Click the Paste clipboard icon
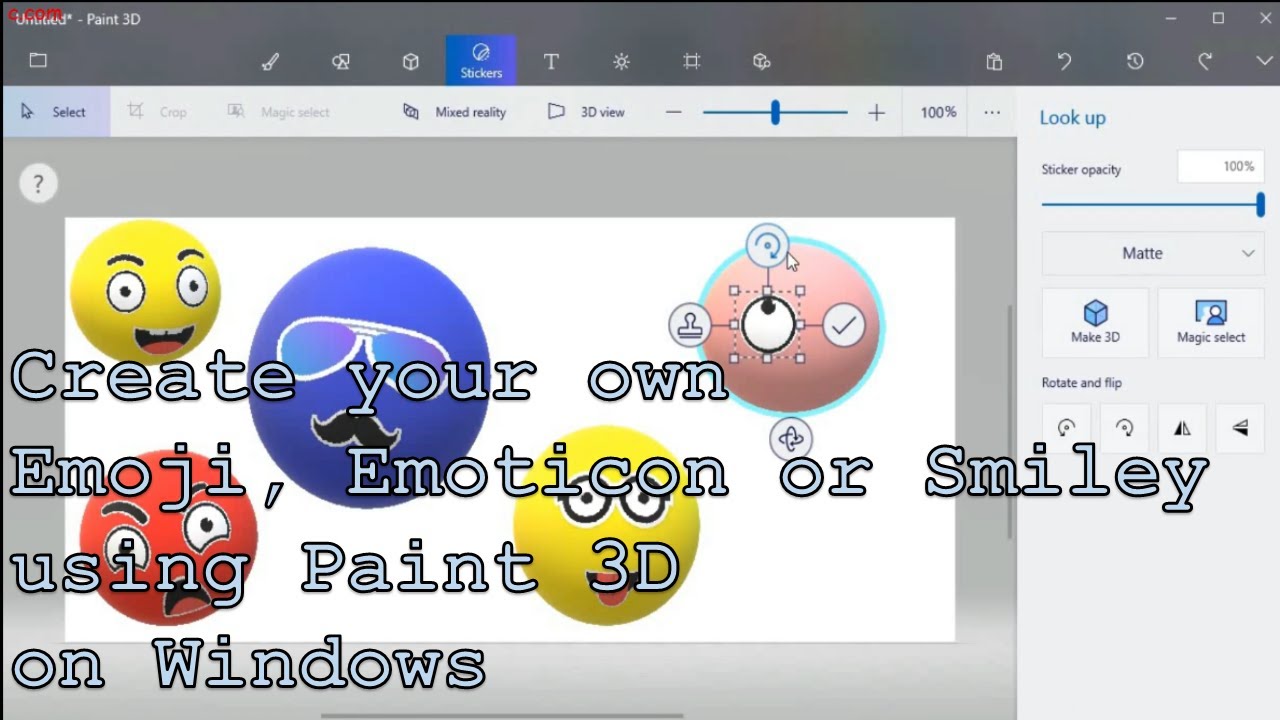This screenshot has width=1280, height=720. pyautogui.click(x=994, y=61)
